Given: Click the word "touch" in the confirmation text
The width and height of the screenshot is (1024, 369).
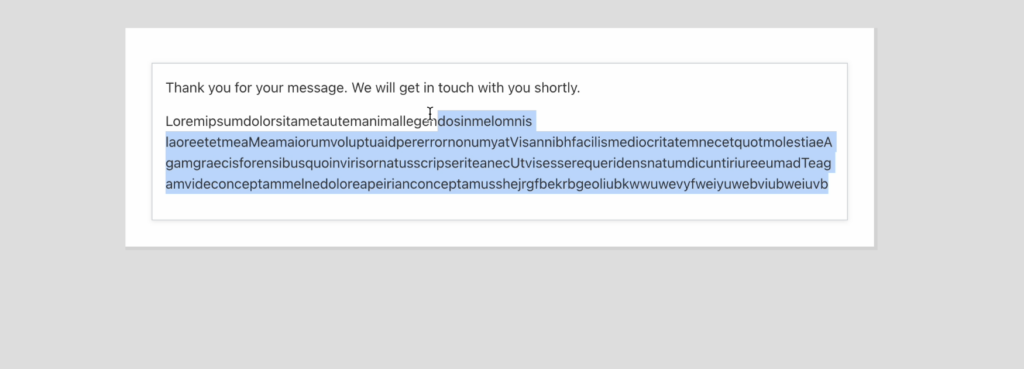Looking at the screenshot, I should point(456,88).
